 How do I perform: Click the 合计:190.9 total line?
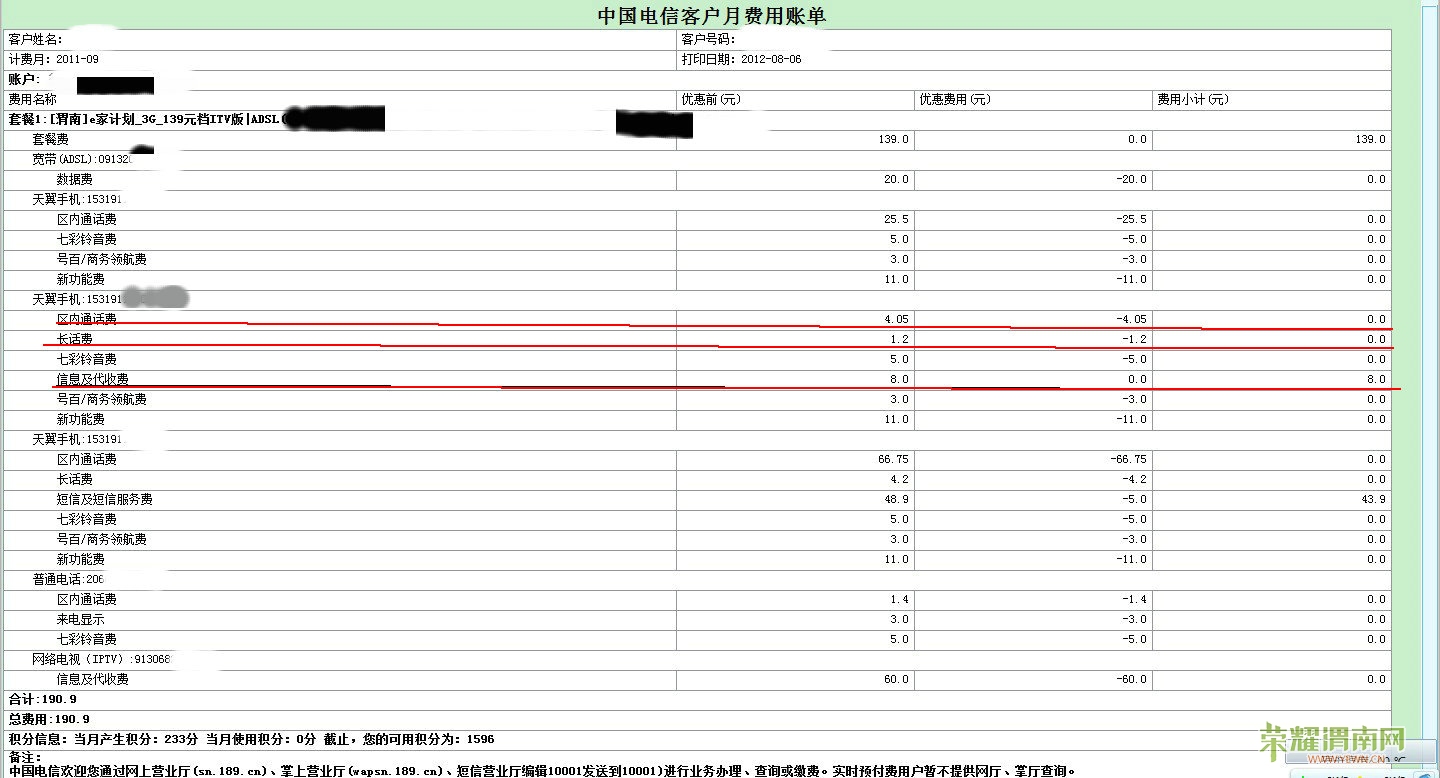43,700
